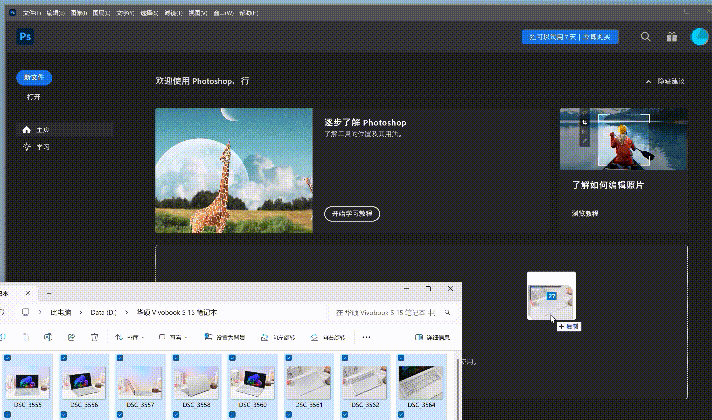Expand the chevron after 此电脑 breadcrumb
This screenshot has height=420, width=712.
[x=81, y=312]
